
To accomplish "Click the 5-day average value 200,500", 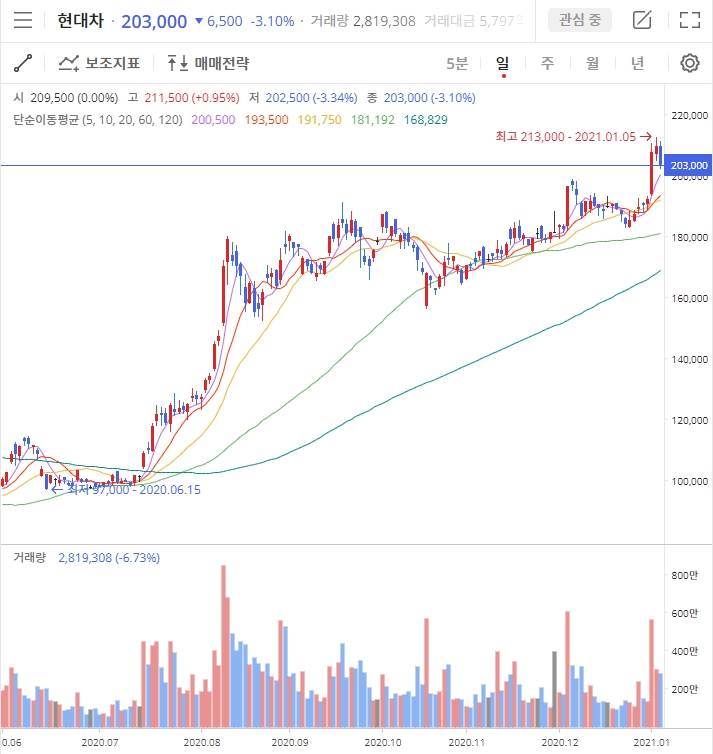I will [213, 120].
